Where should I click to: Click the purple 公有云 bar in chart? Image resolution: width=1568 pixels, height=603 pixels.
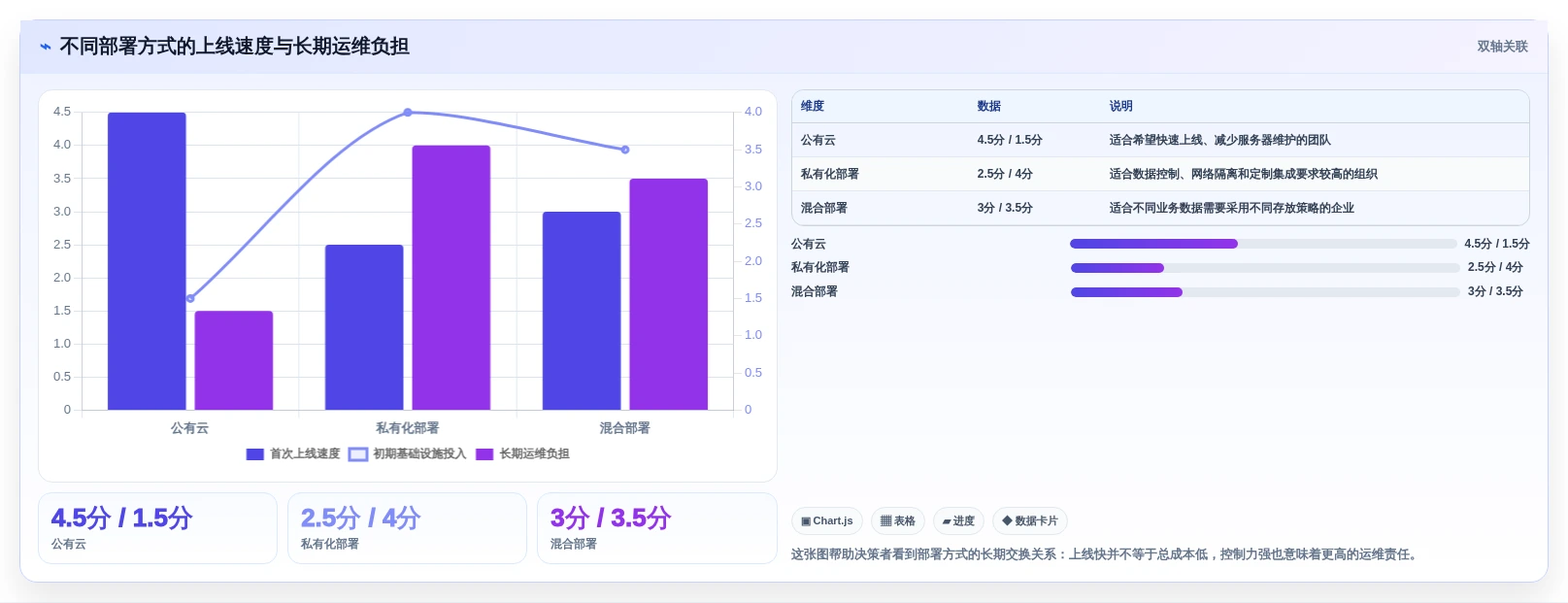[x=234, y=360]
